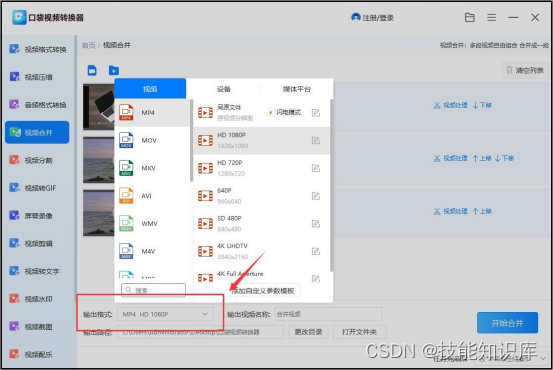The image size is (553, 370).
Task: Switch to the 视频 tab
Action: [x=150, y=89]
